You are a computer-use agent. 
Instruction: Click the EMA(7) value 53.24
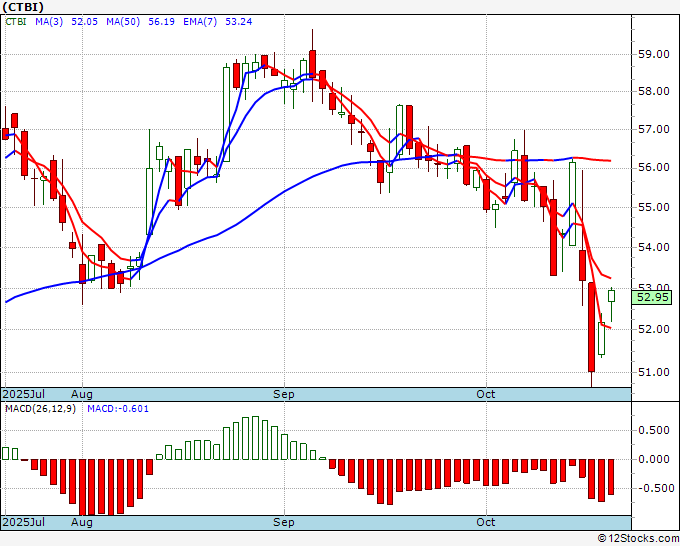click(239, 22)
